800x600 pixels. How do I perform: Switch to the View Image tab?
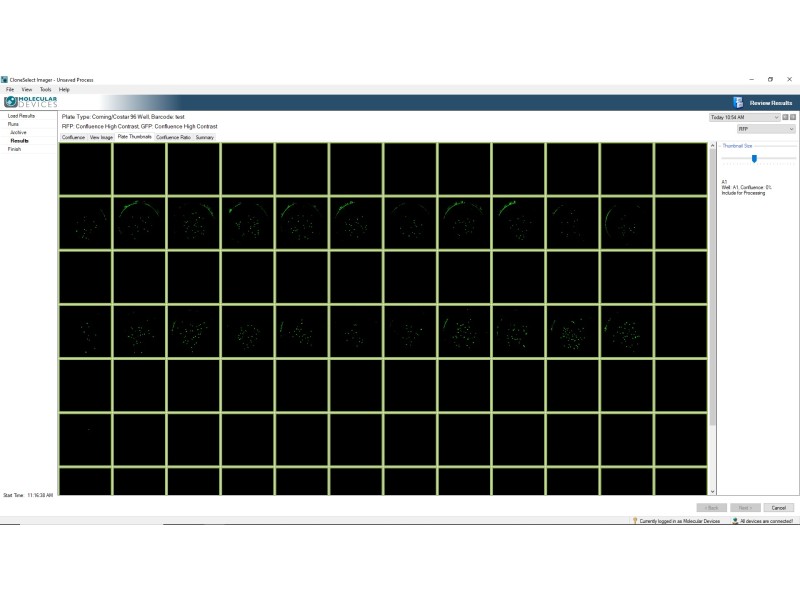click(101, 137)
